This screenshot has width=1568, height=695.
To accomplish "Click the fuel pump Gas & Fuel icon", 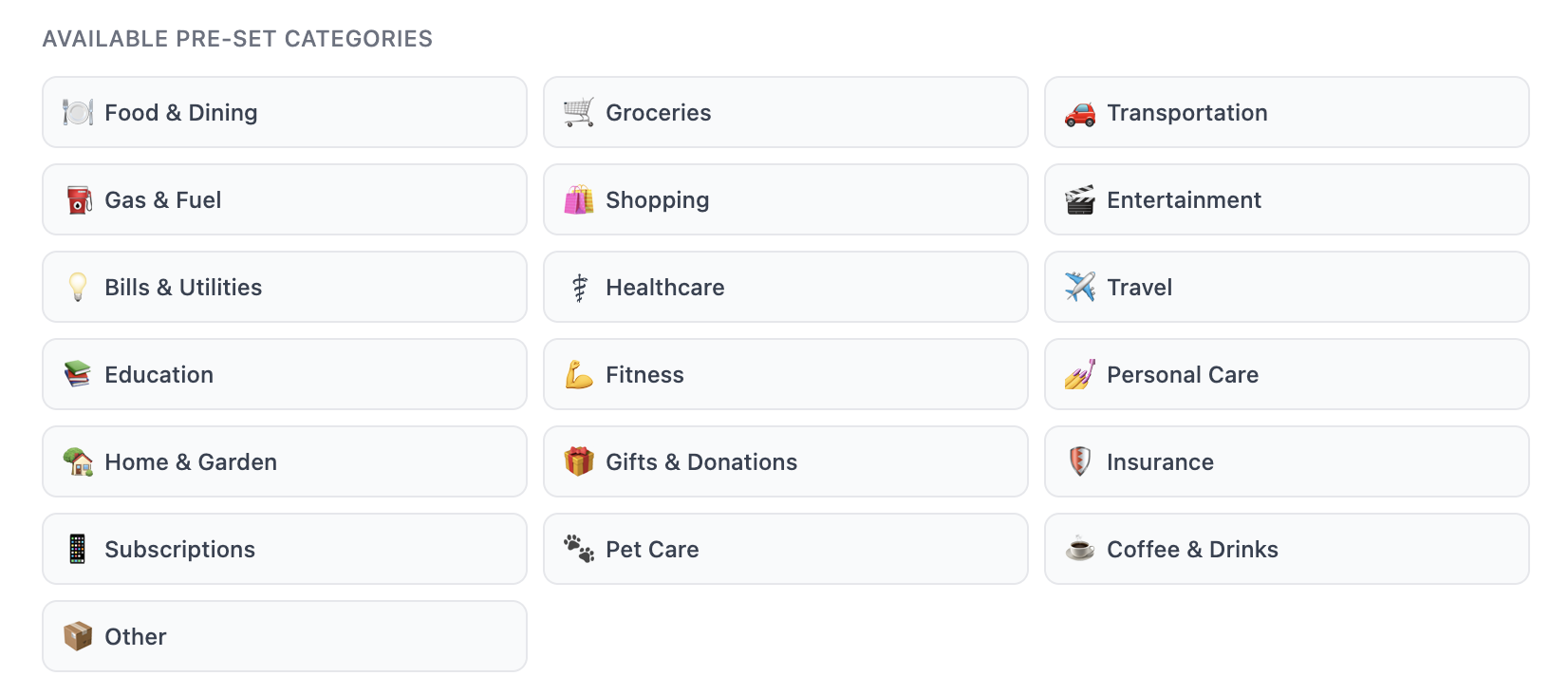I will click(78, 199).
